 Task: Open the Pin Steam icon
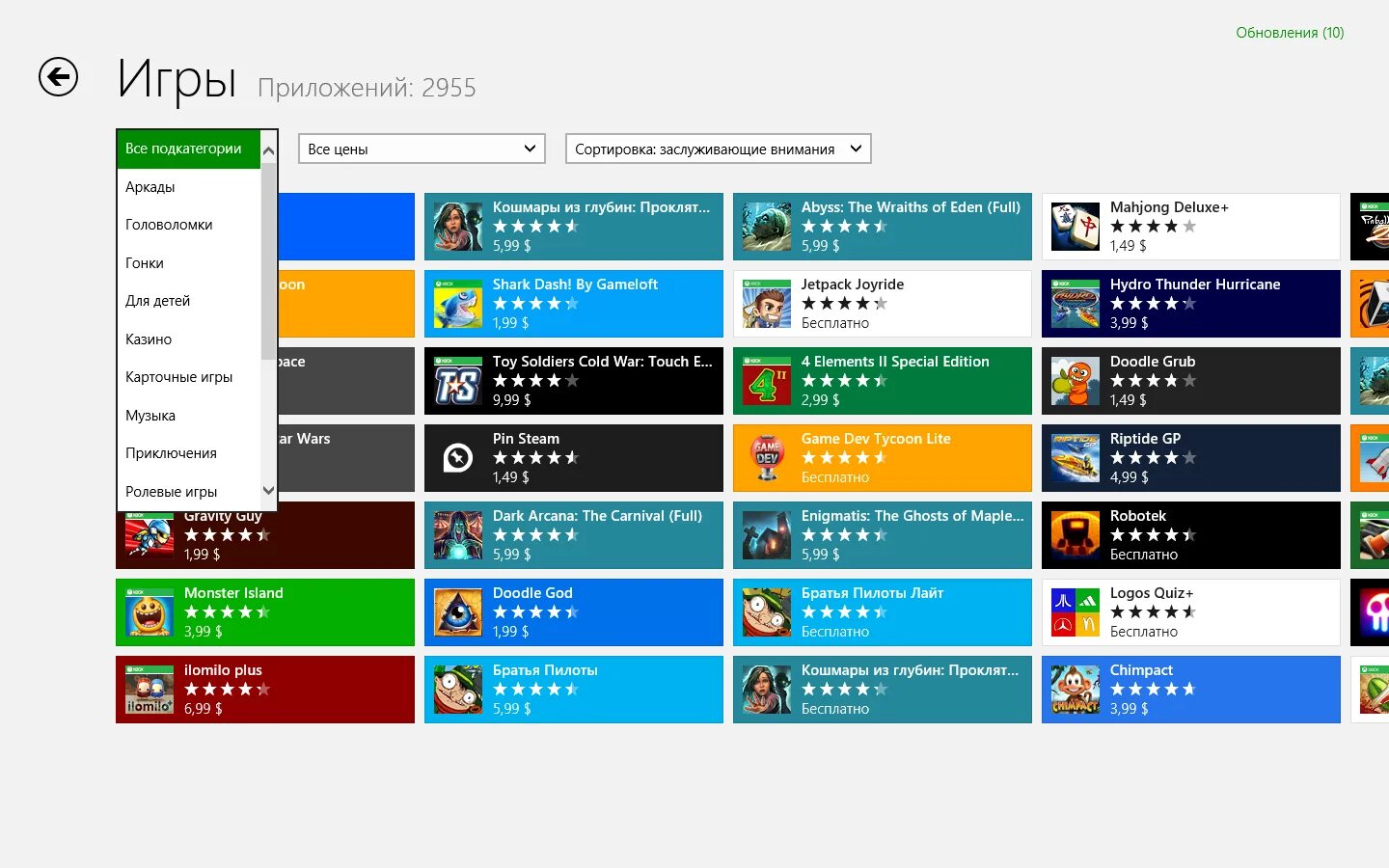coord(458,458)
